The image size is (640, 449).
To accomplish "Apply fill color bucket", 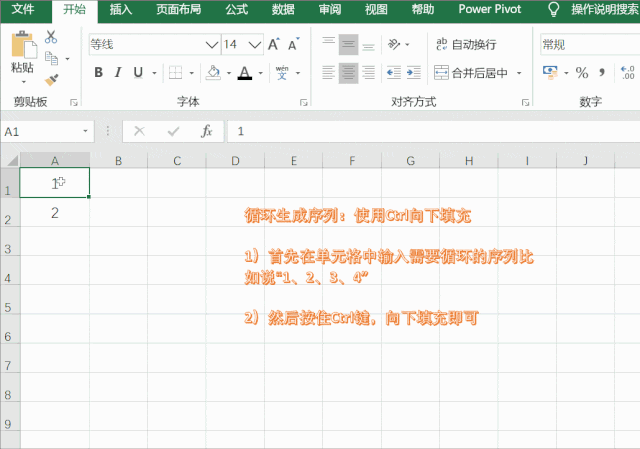I will 213,73.
